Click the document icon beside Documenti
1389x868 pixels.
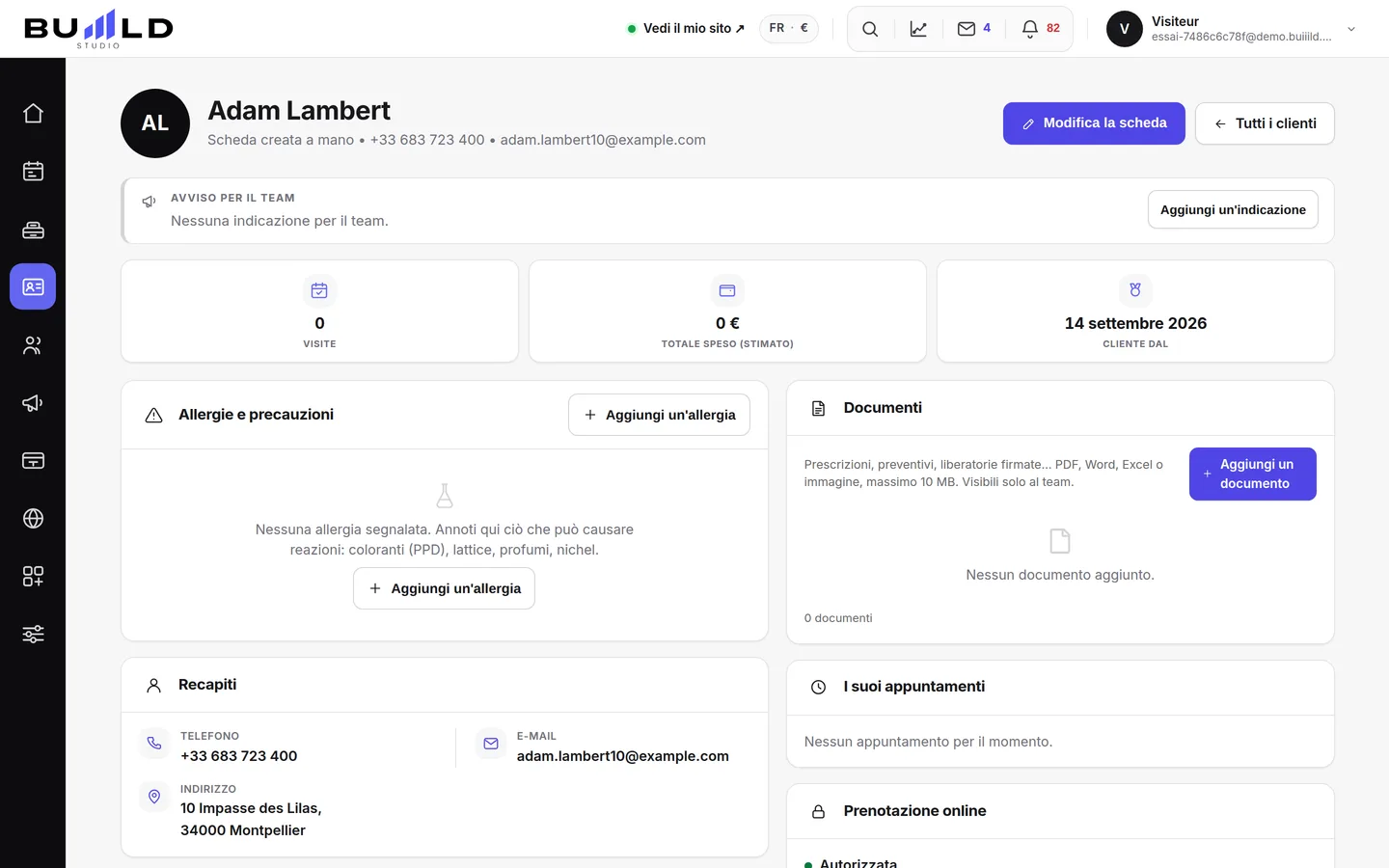coord(818,408)
